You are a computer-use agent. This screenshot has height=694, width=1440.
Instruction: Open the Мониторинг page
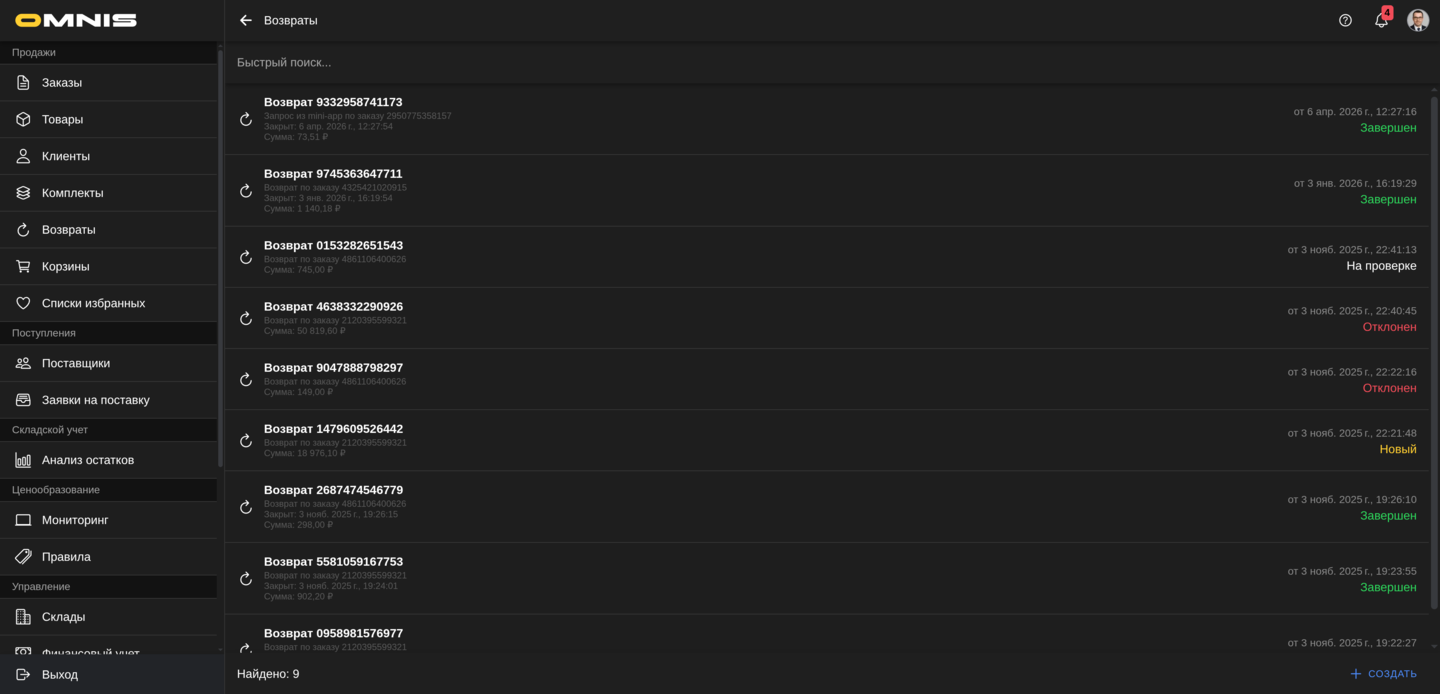pyautogui.click(x=74, y=520)
